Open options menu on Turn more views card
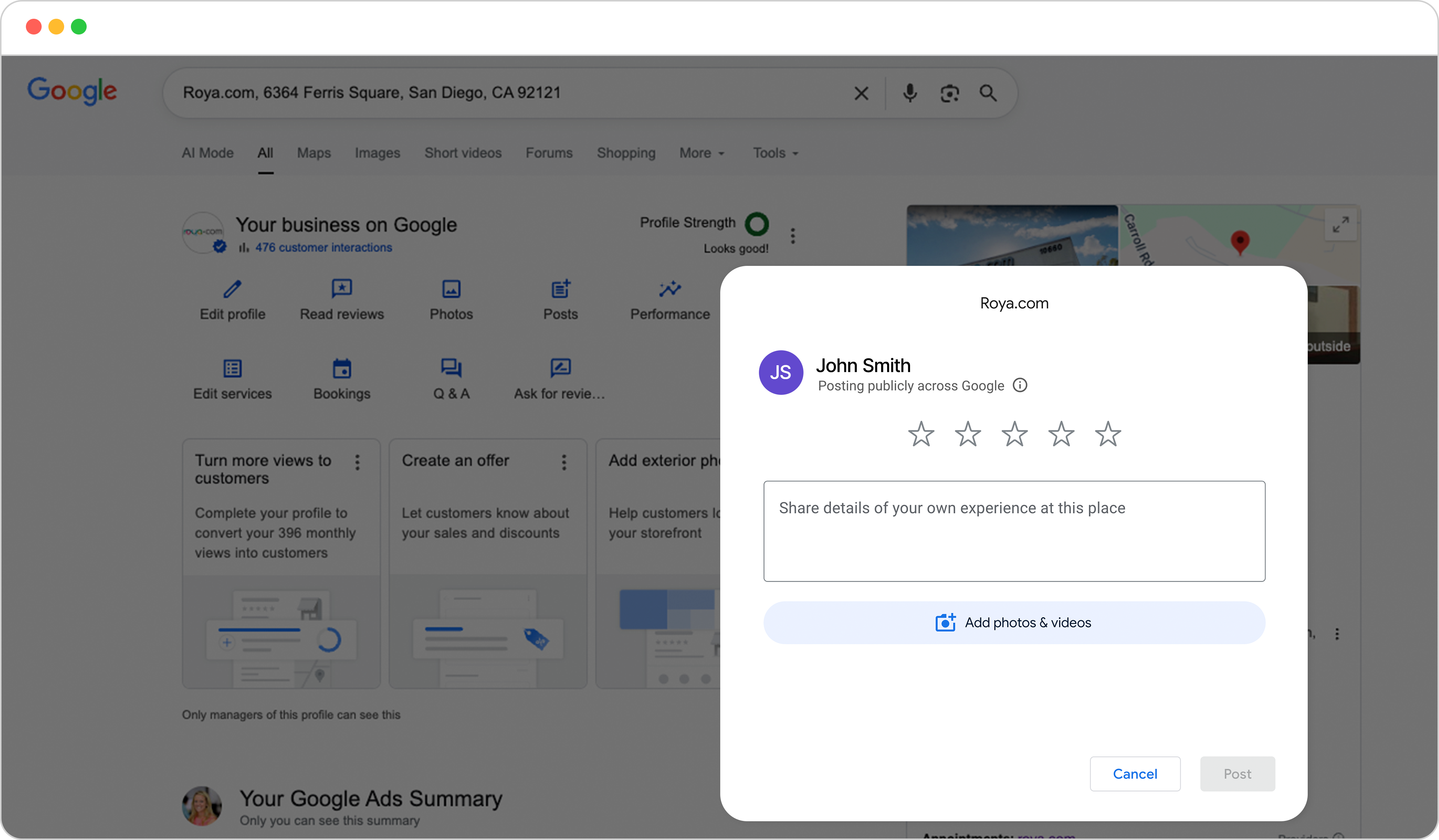The height and width of the screenshot is (840, 1439). point(357,462)
